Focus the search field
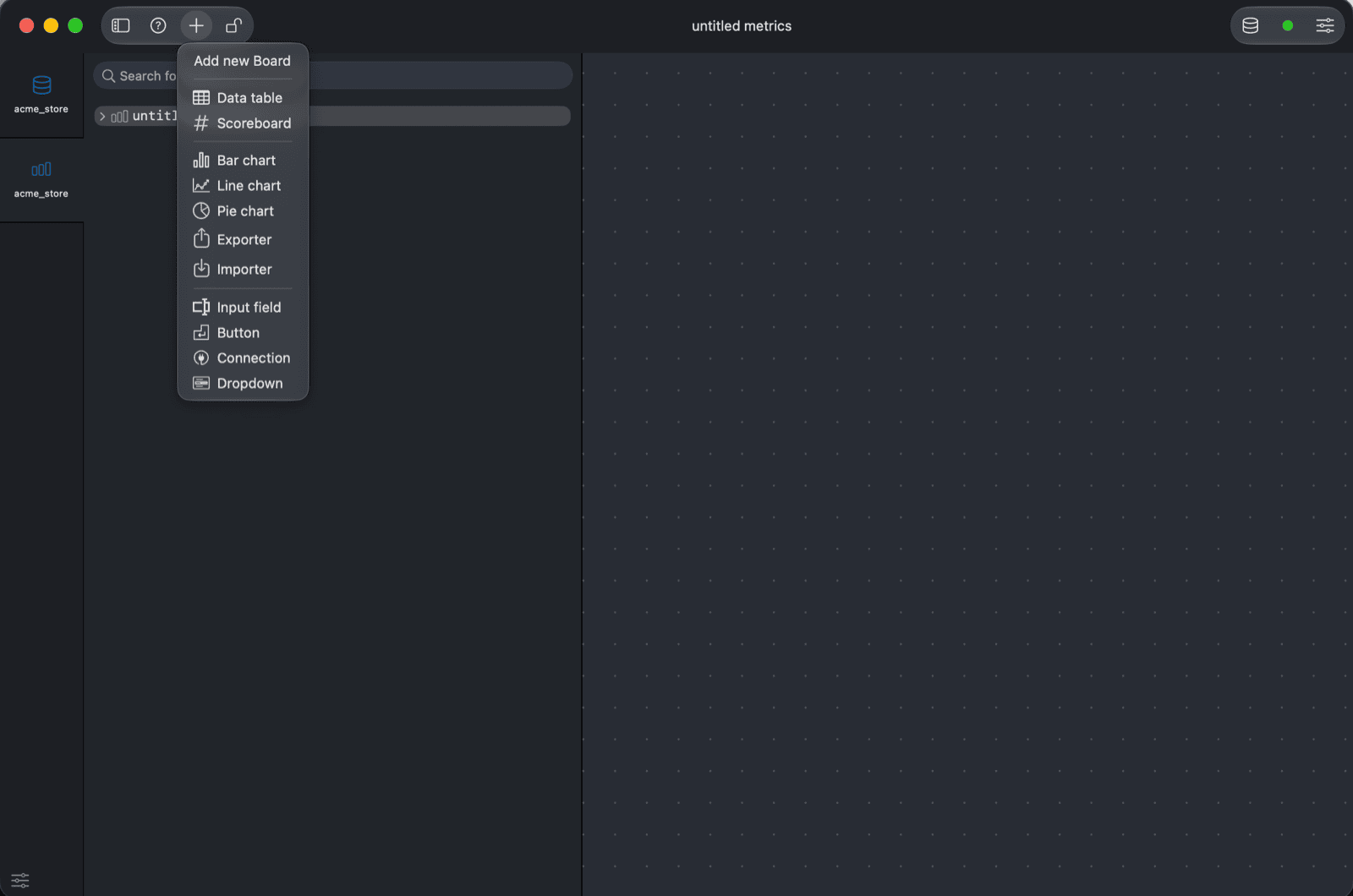The height and width of the screenshot is (896, 1353). coord(332,75)
